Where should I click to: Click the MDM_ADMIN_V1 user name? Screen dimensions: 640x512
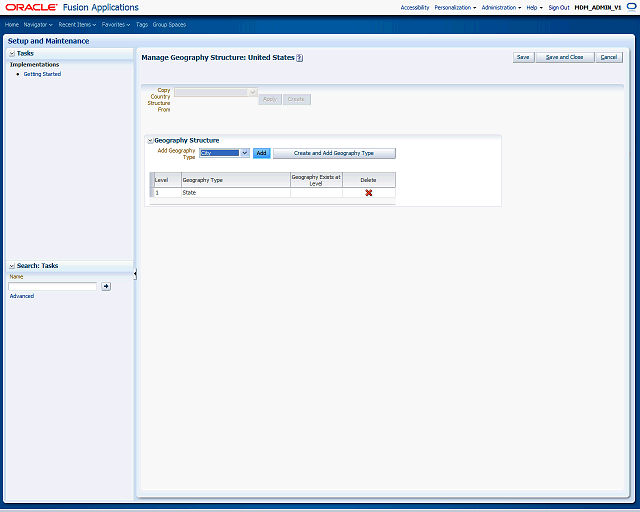click(x=598, y=7)
